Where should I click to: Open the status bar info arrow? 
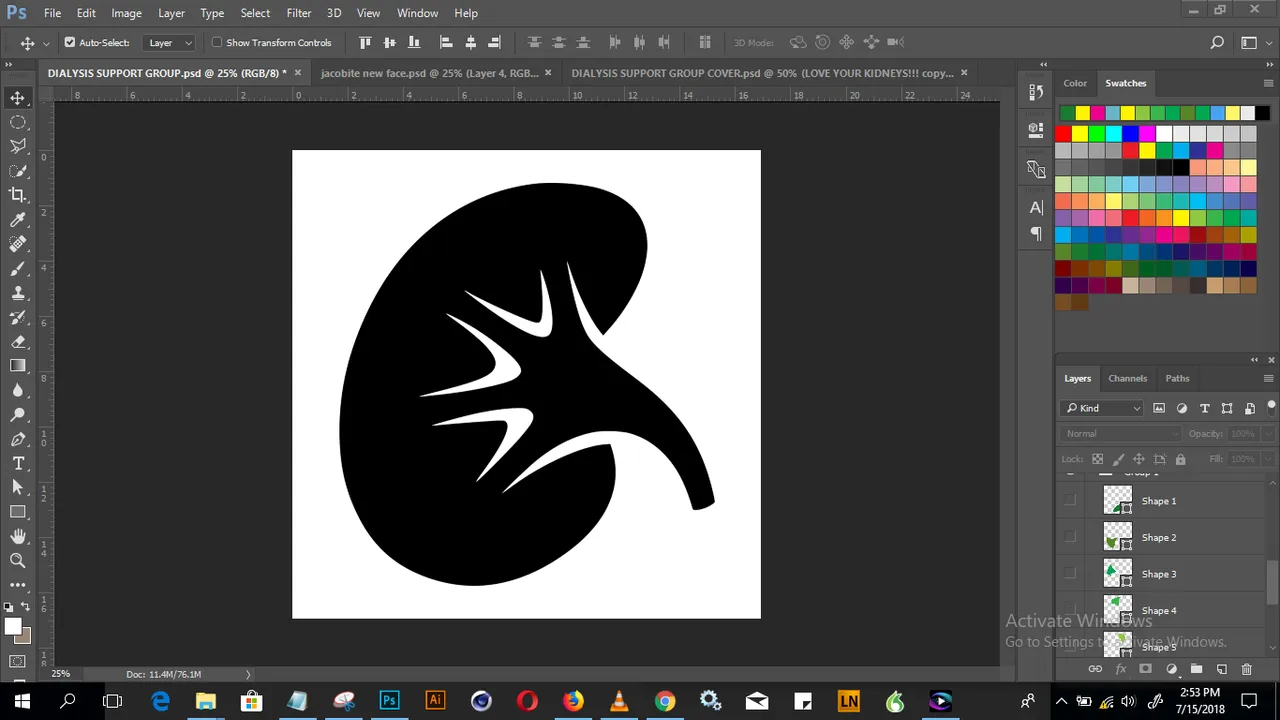click(x=248, y=674)
